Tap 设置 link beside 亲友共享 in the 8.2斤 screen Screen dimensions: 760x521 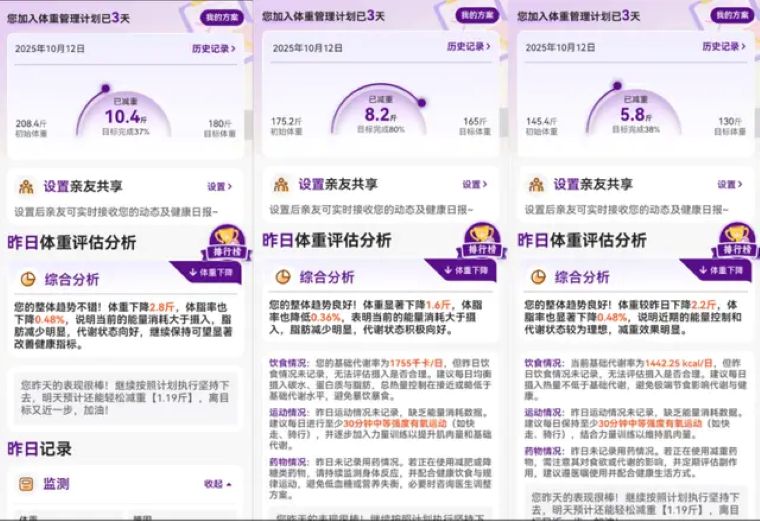(474, 185)
